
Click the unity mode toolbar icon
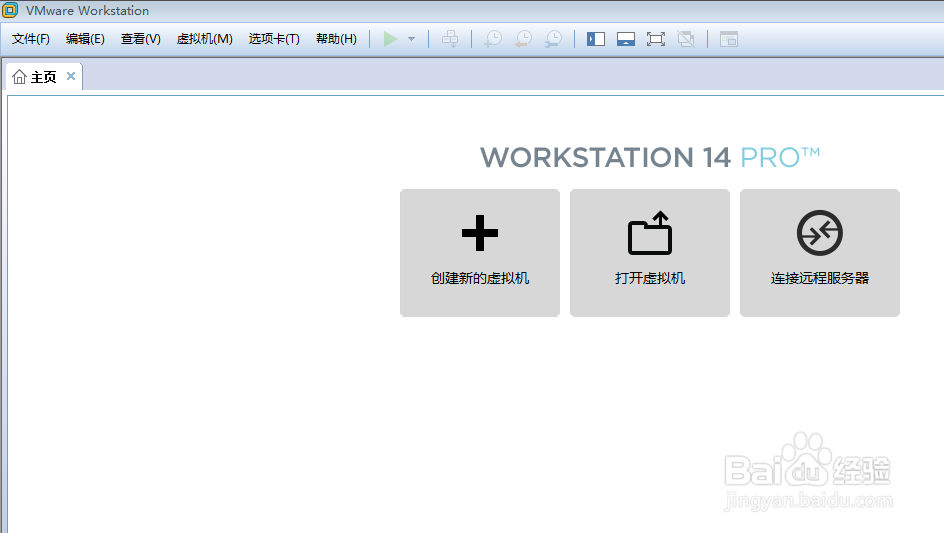coord(686,39)
